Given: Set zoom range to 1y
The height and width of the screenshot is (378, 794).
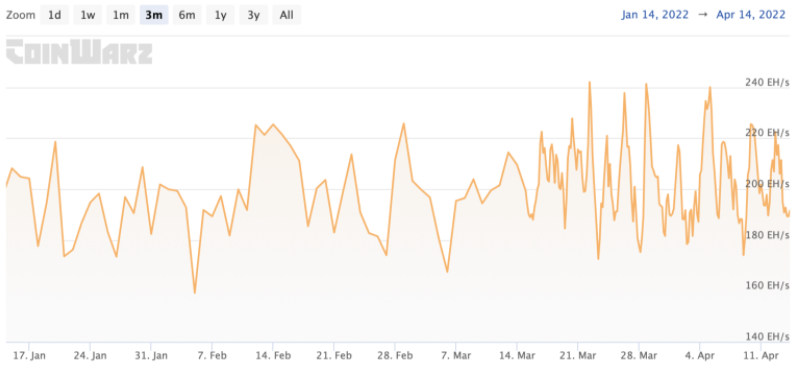Looking at the screenshot, I should click(x=220, y=15).
